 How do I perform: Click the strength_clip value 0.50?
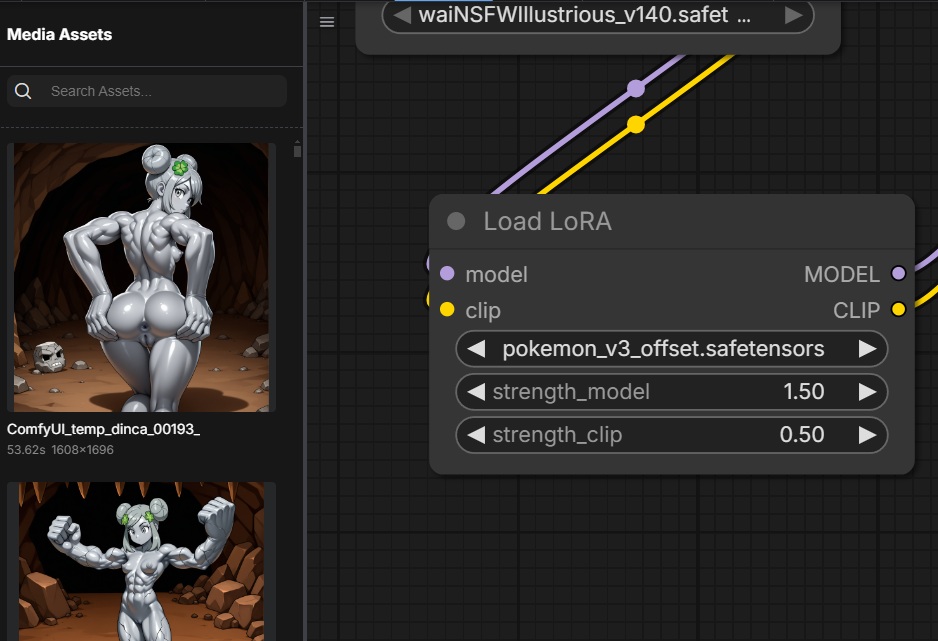click(802, 435)
